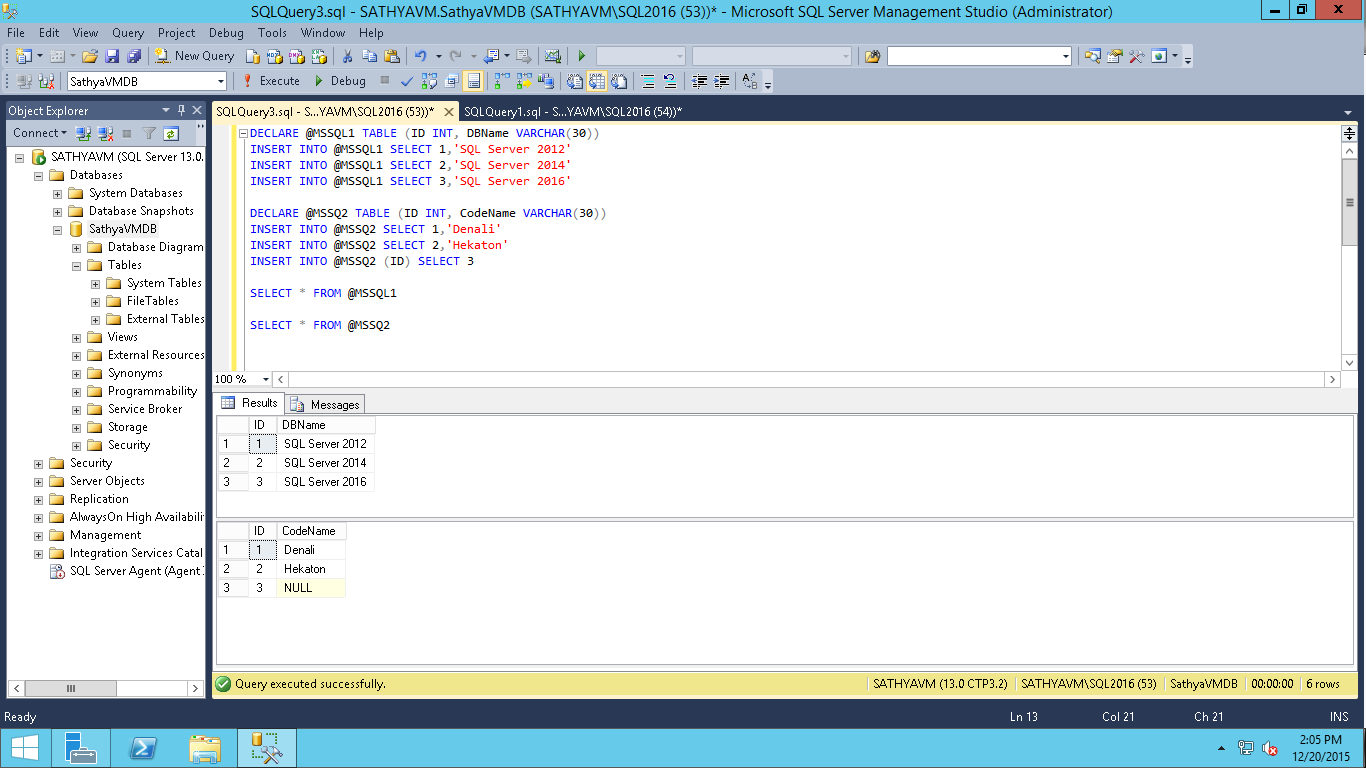Image resolution: width=1366 pixels, height=768 pixels.
Task: Click the DBName column header
Action: click(325, 425)
